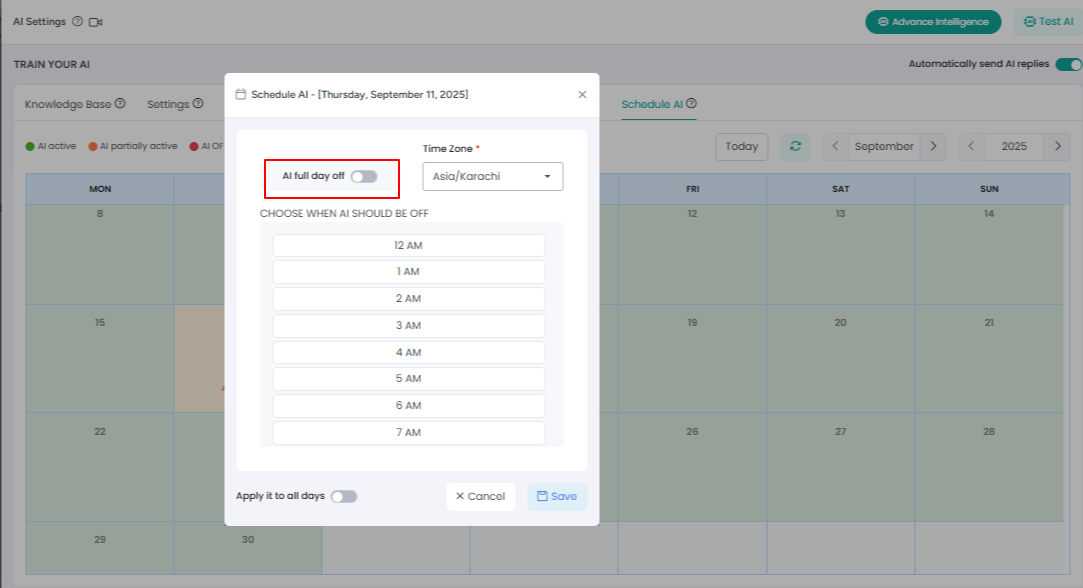Go to next year arrow
1083x588 pixels.
click(x=1057, y=146)
